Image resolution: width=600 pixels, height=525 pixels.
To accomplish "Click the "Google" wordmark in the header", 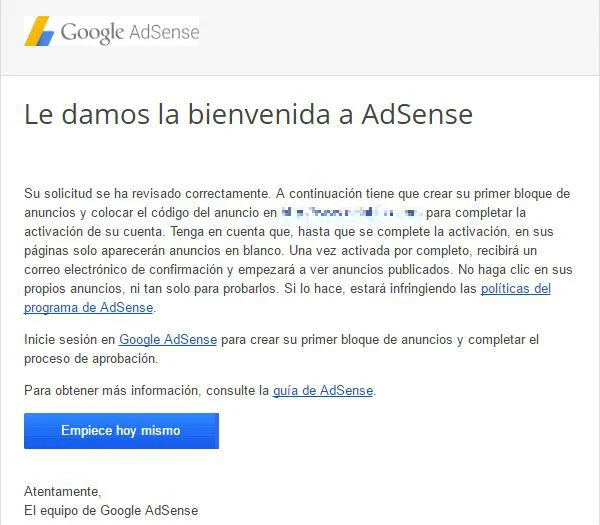I will click(92, 32).
